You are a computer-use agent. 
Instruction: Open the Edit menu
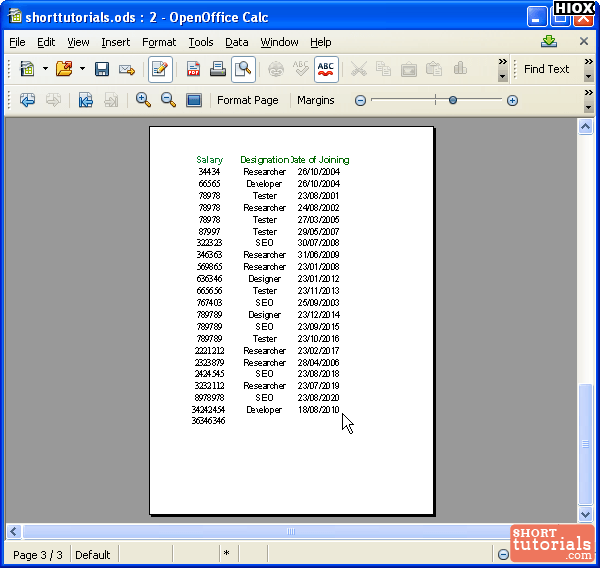tap(46, 42)
